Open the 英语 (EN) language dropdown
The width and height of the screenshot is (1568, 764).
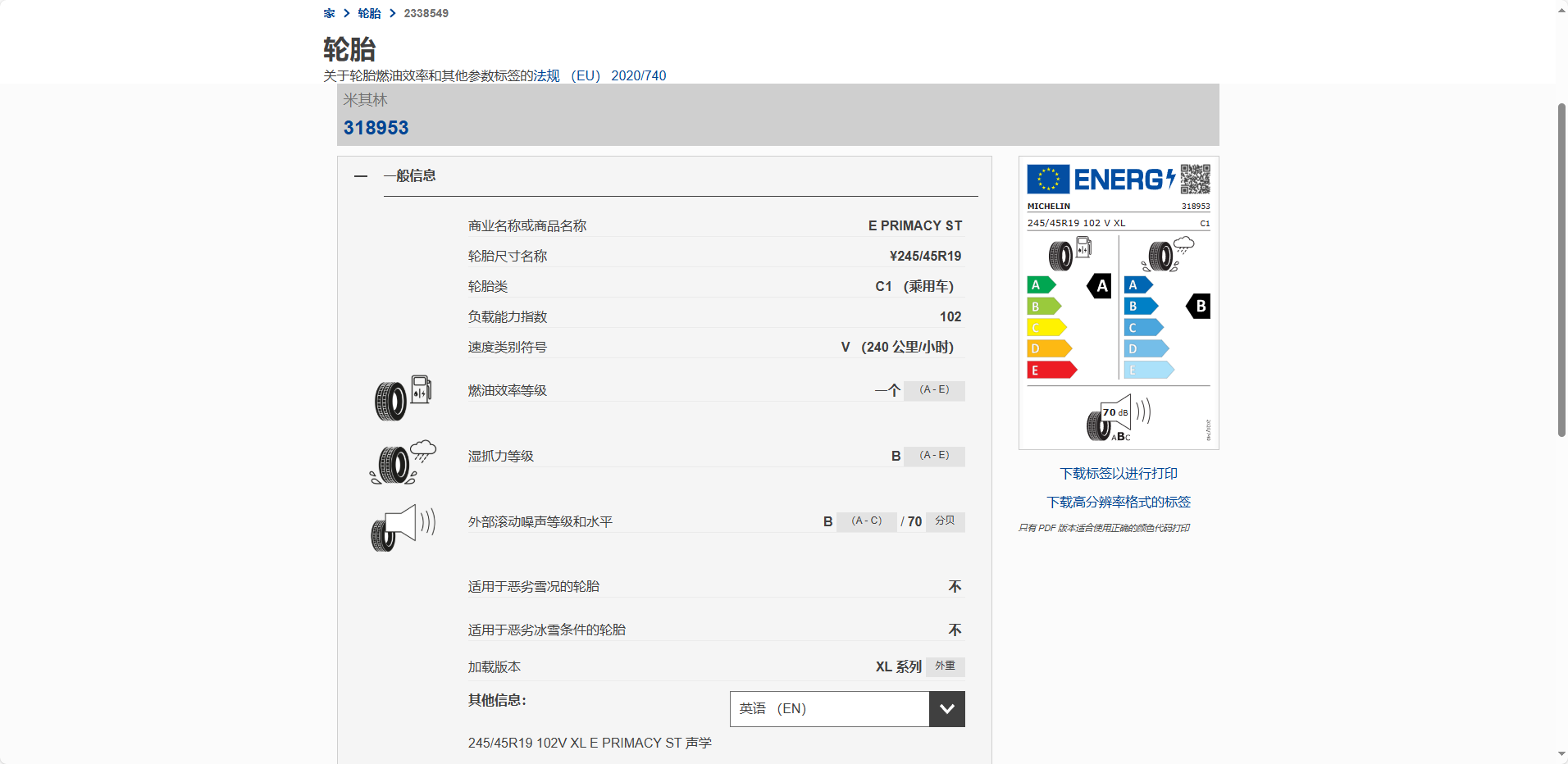(x=829, y=709)
